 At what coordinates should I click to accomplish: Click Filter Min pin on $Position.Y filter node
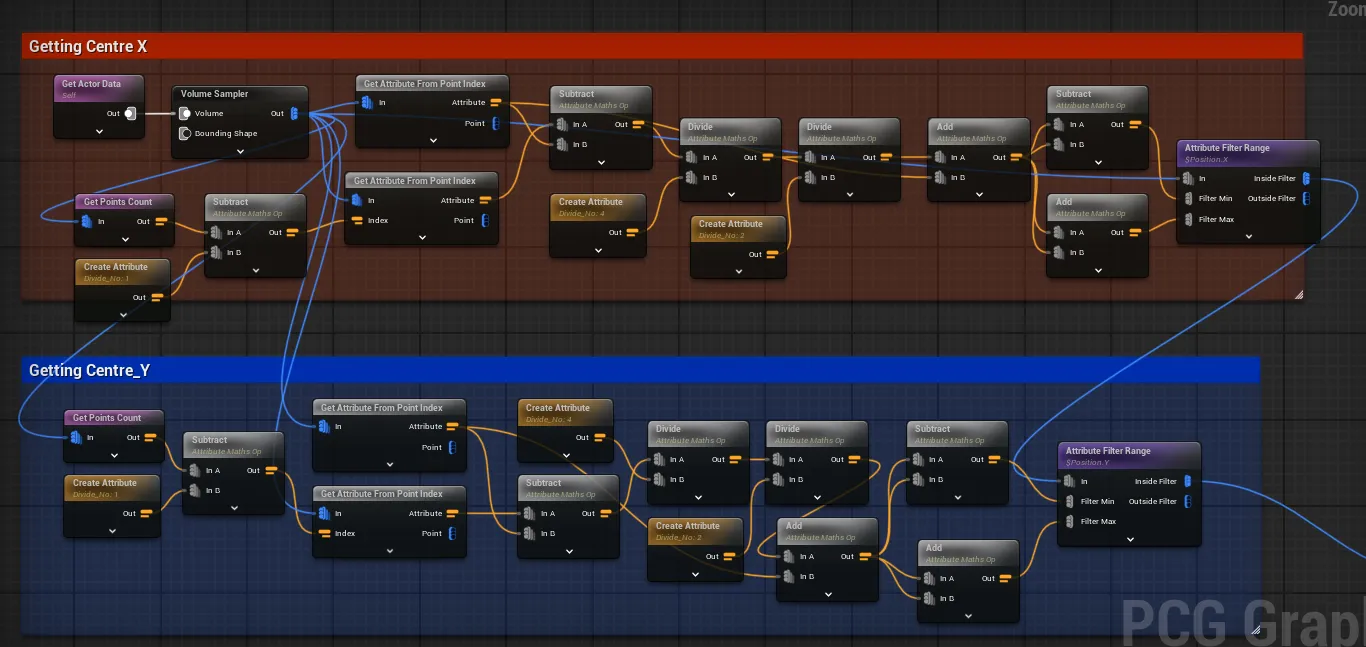[1071, 501]
